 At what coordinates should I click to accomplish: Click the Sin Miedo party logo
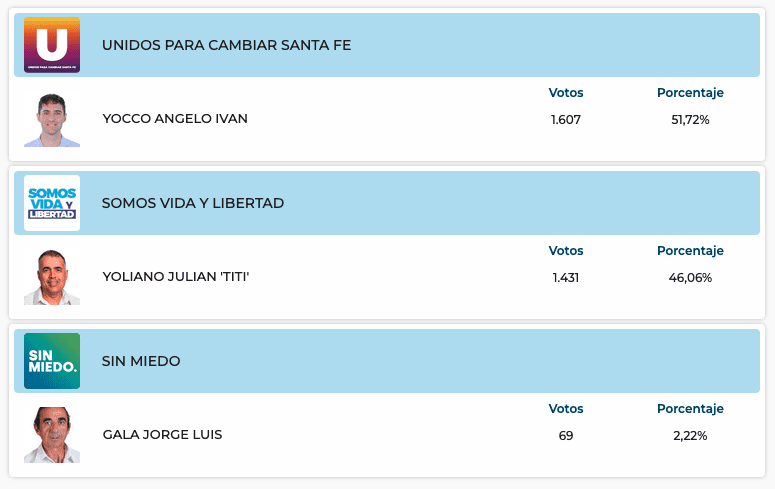(52, 361)
